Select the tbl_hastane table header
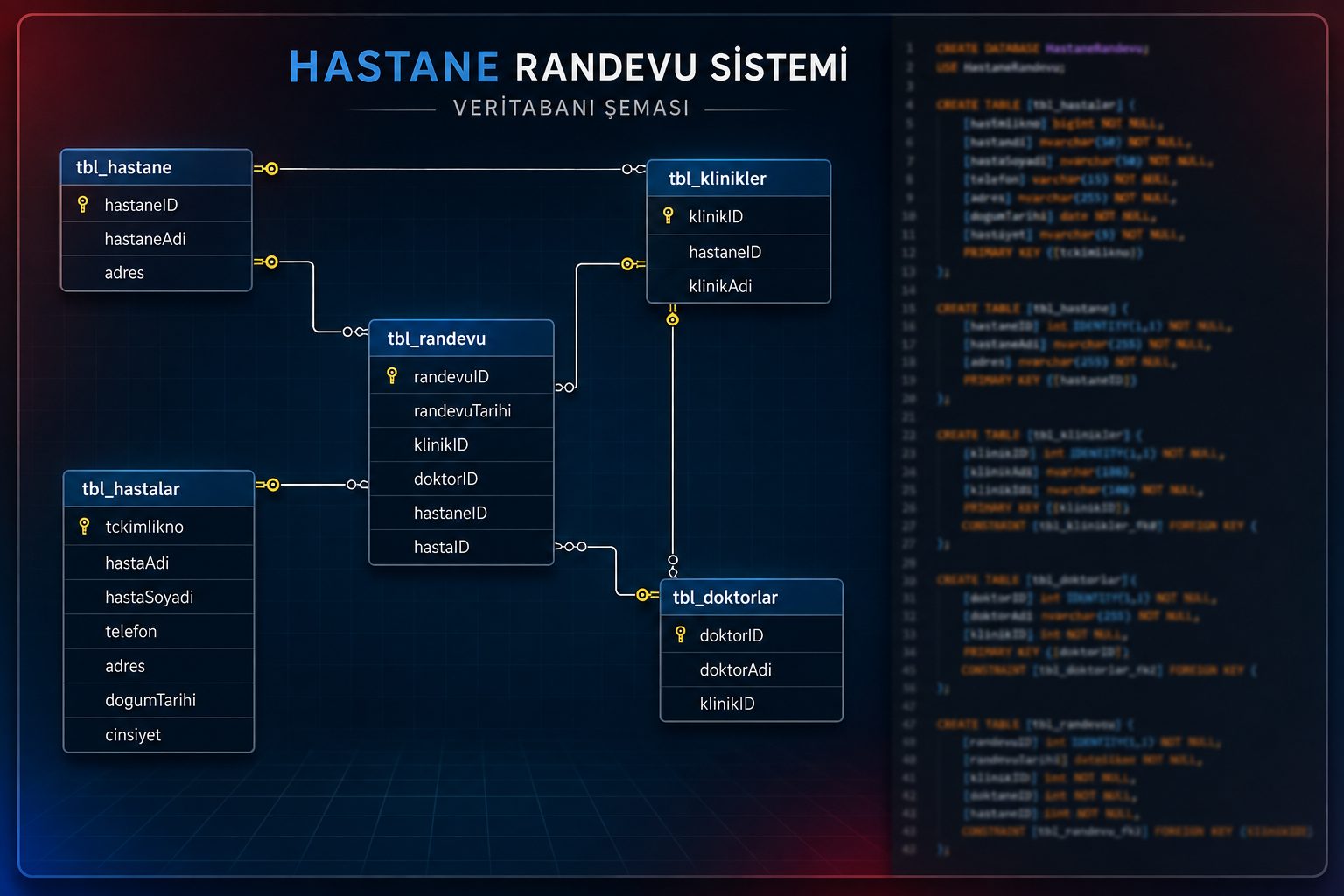The image size is (1344, 896). pyautogui.click(x=157, y=167)
